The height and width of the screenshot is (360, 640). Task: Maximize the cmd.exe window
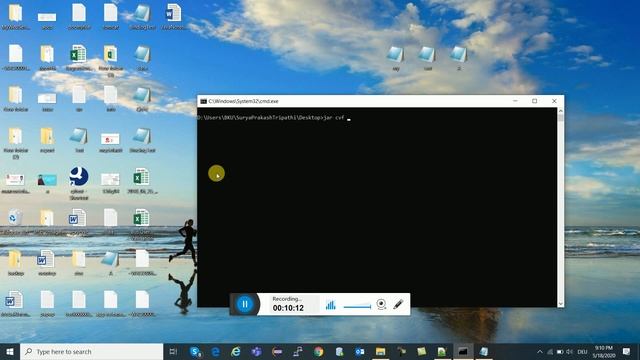534,101
